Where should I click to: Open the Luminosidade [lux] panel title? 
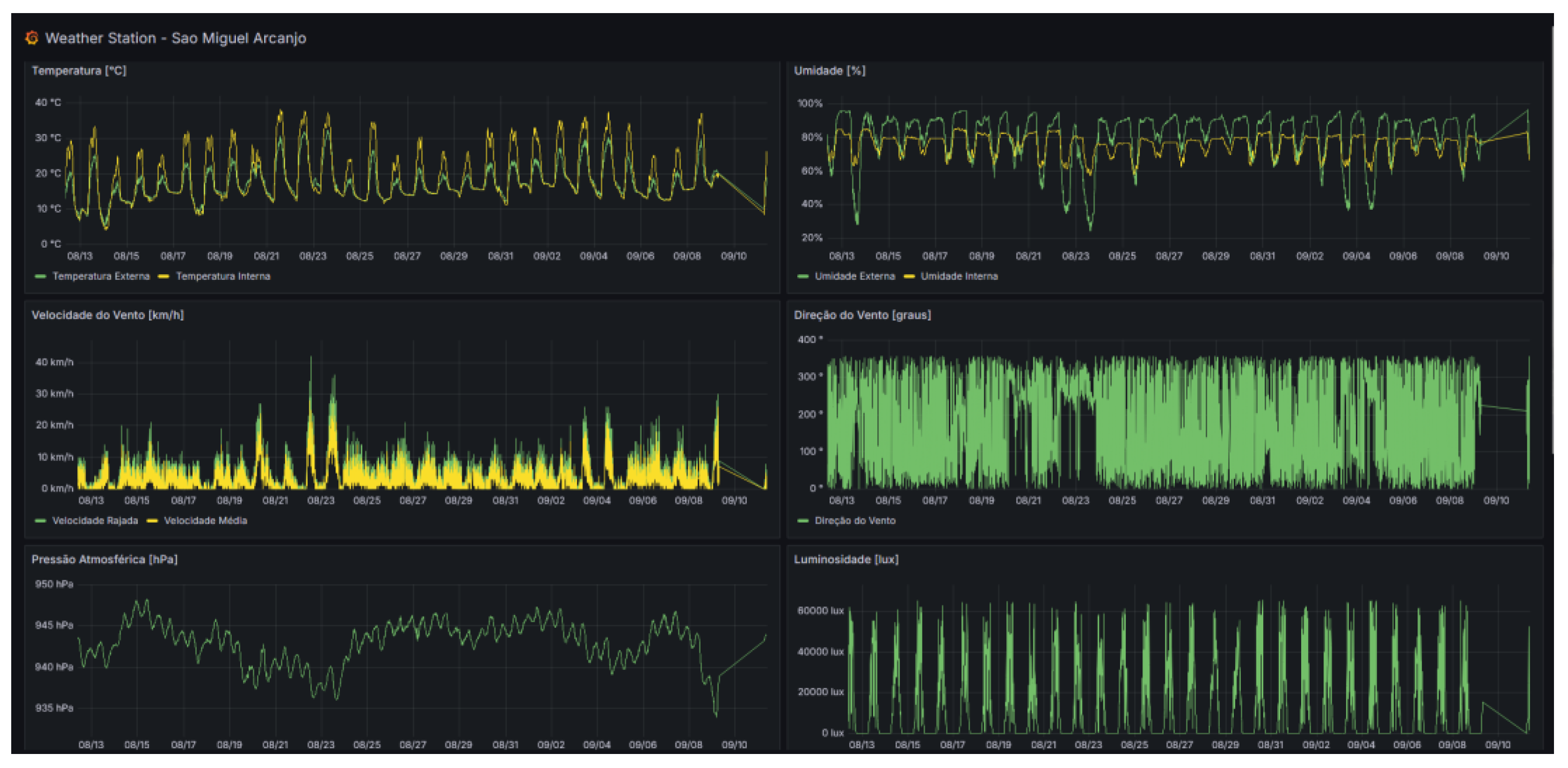pyautogui.click(x=845, y=559)
